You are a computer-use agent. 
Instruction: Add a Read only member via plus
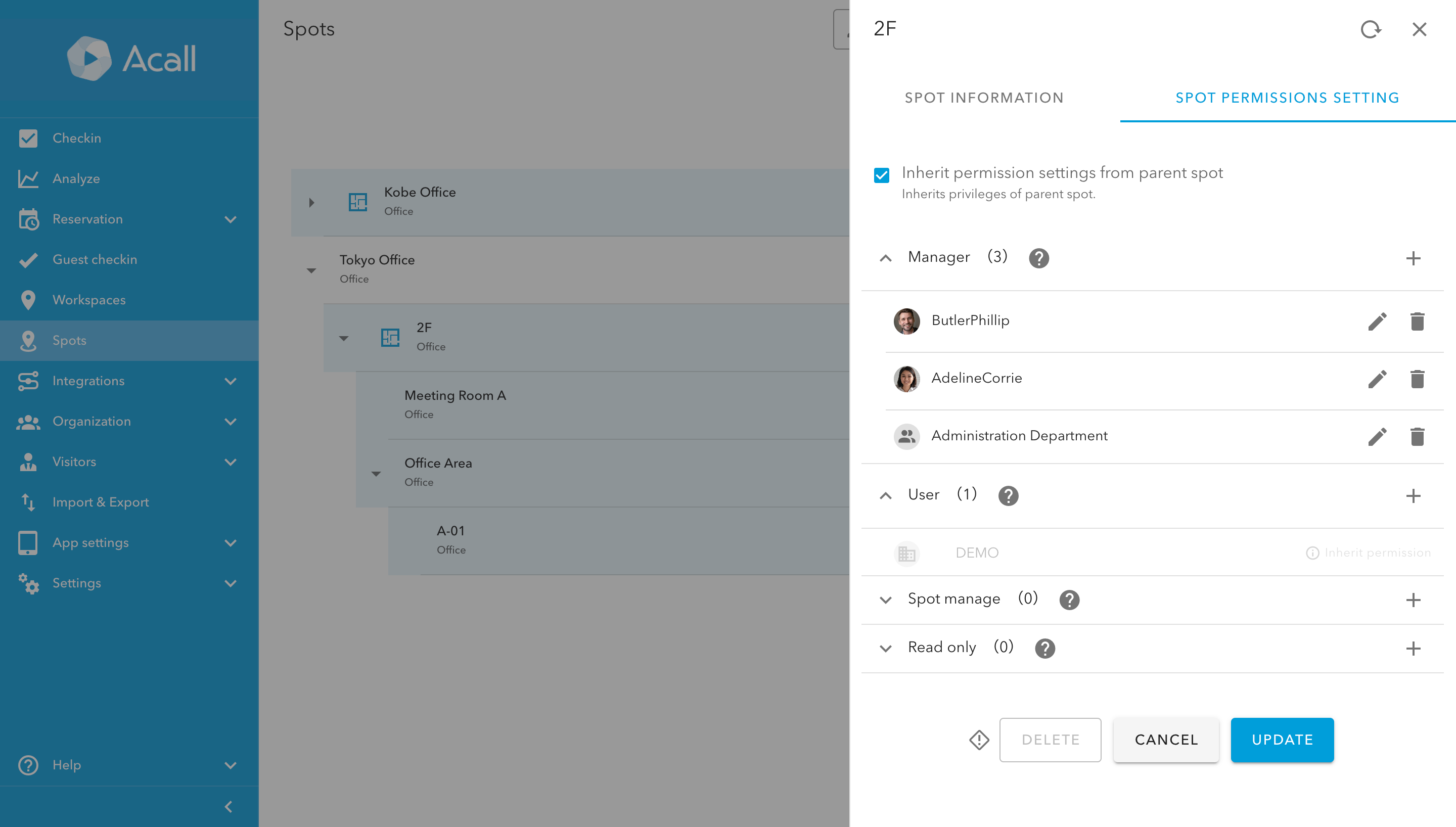(x=1413, y=648)
